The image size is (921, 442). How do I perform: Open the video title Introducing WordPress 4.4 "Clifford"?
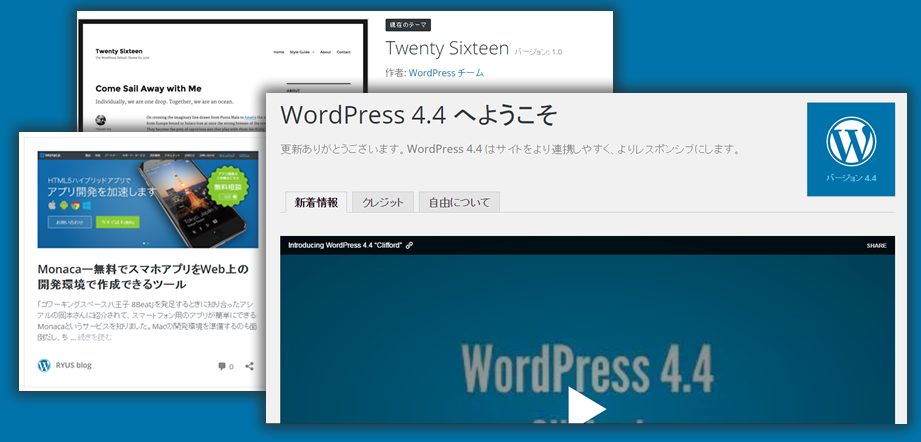[x=345, y=245]
